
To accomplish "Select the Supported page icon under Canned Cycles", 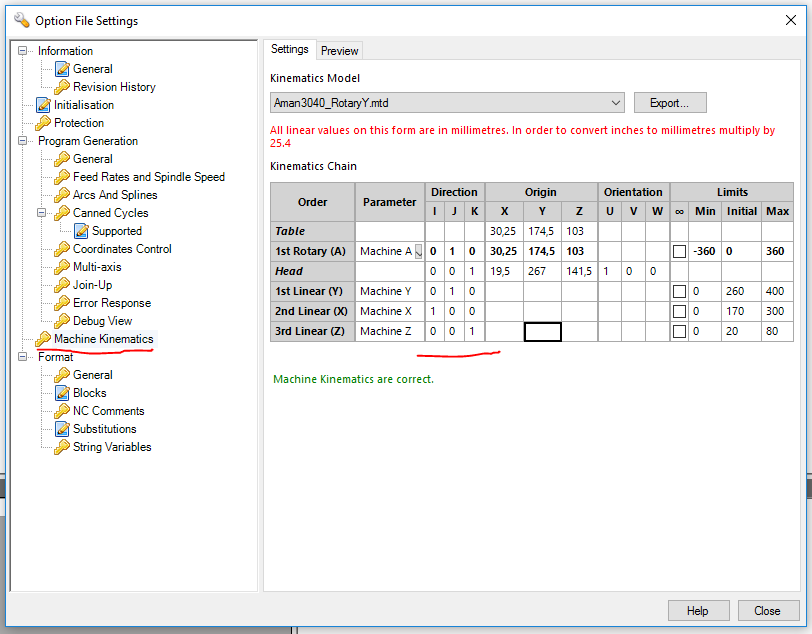I will [x=81, y=231].
